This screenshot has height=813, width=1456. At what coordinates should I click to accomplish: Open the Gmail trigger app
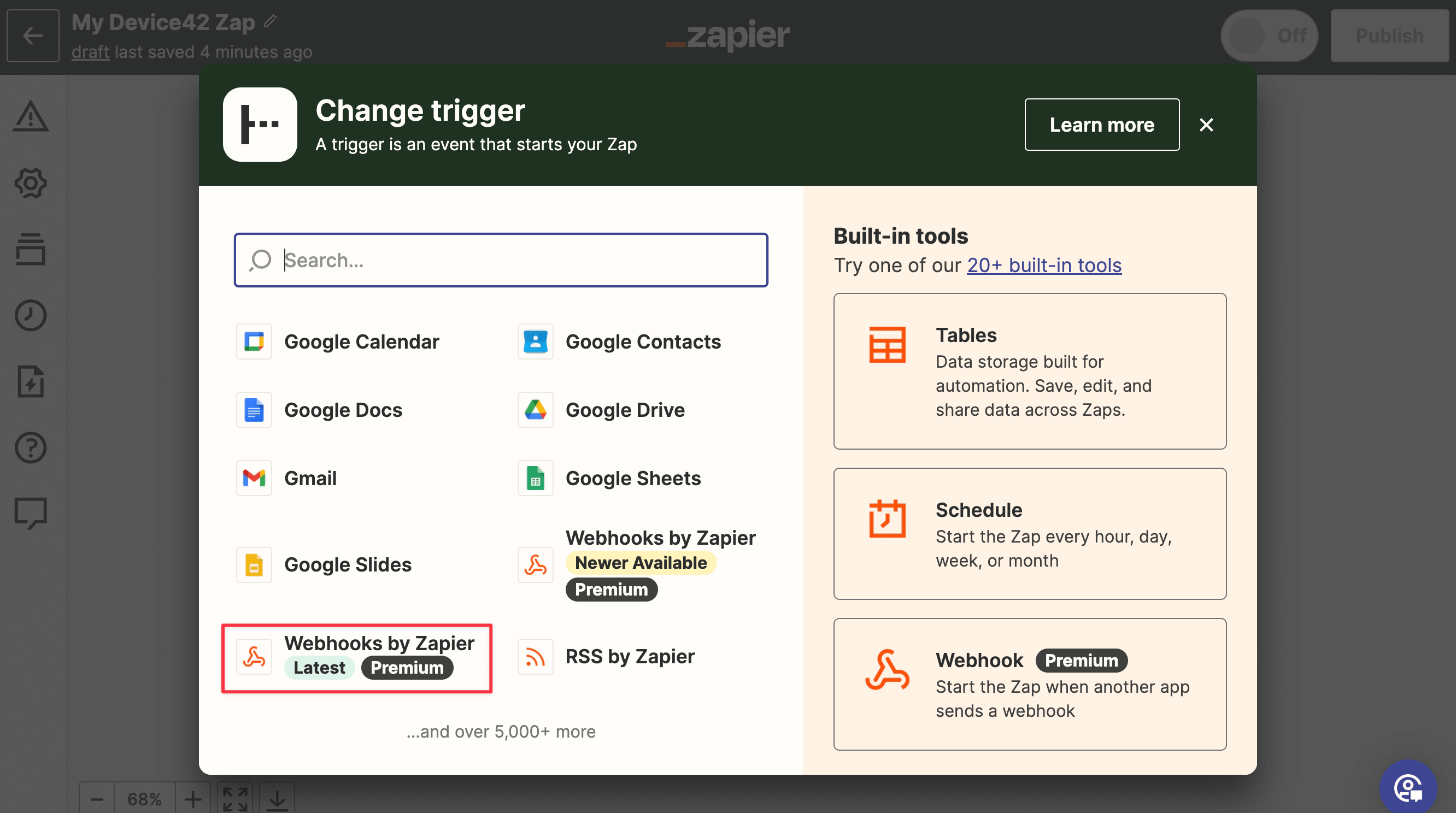coord(310,478)
